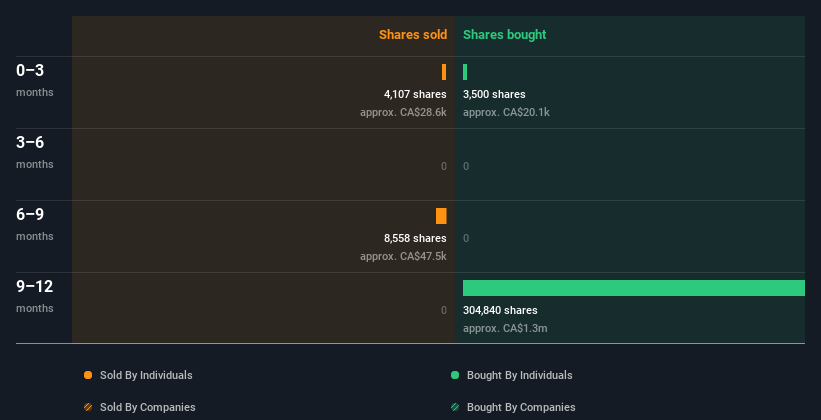821x420 pixels.
Task: Click the 304,840 shares value
Action: tap(500, 310)
